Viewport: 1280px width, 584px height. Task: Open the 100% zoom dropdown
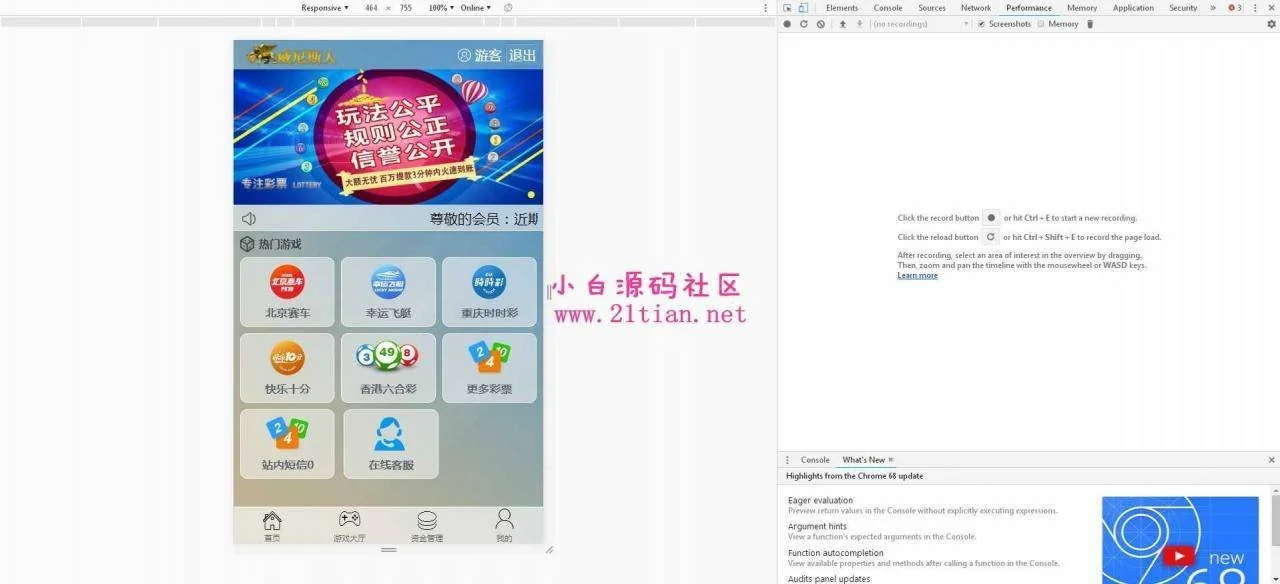440,8
